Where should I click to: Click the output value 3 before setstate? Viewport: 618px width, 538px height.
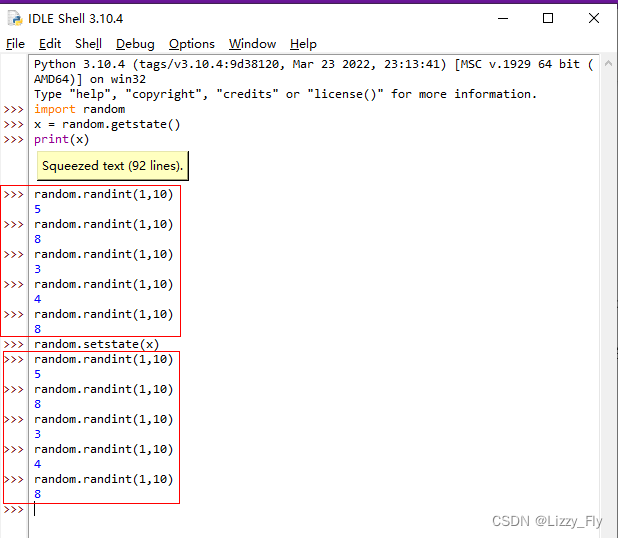point(37,269)
